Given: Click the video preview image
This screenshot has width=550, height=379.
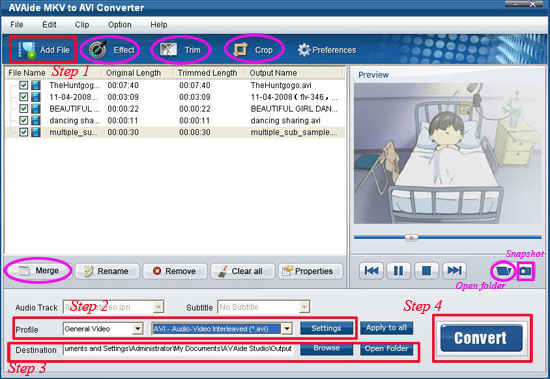Looking at the screenshot, I should (x=448, y=153).
